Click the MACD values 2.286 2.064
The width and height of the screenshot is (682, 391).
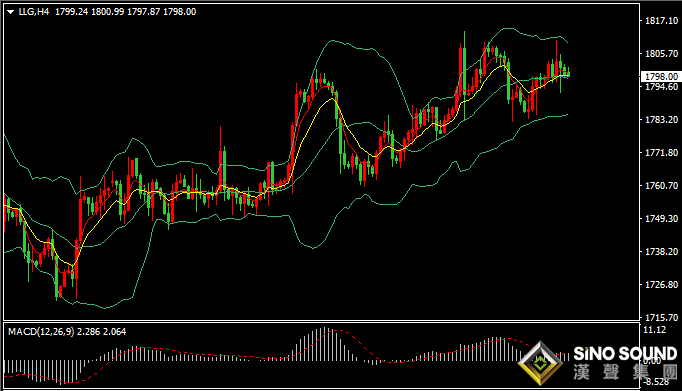tap(102, 332)
